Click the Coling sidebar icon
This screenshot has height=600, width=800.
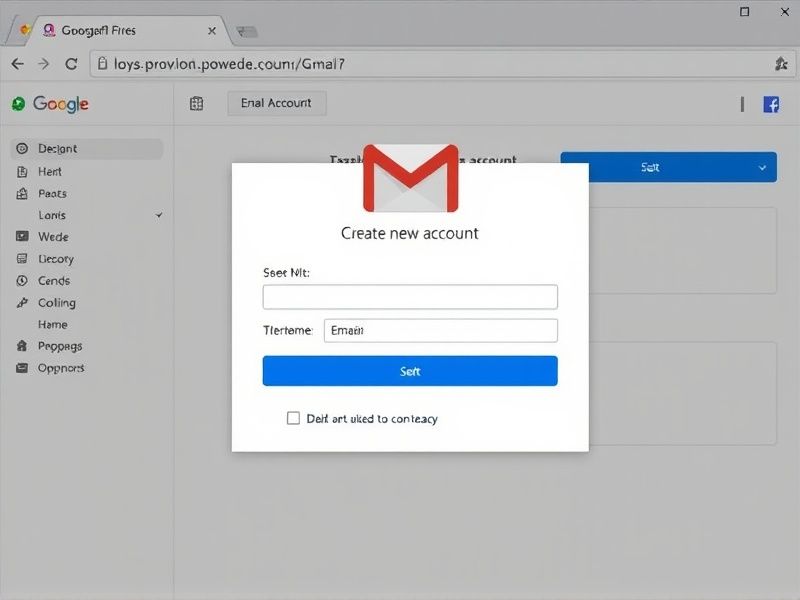pyautogui.click(x=22, y=303)
